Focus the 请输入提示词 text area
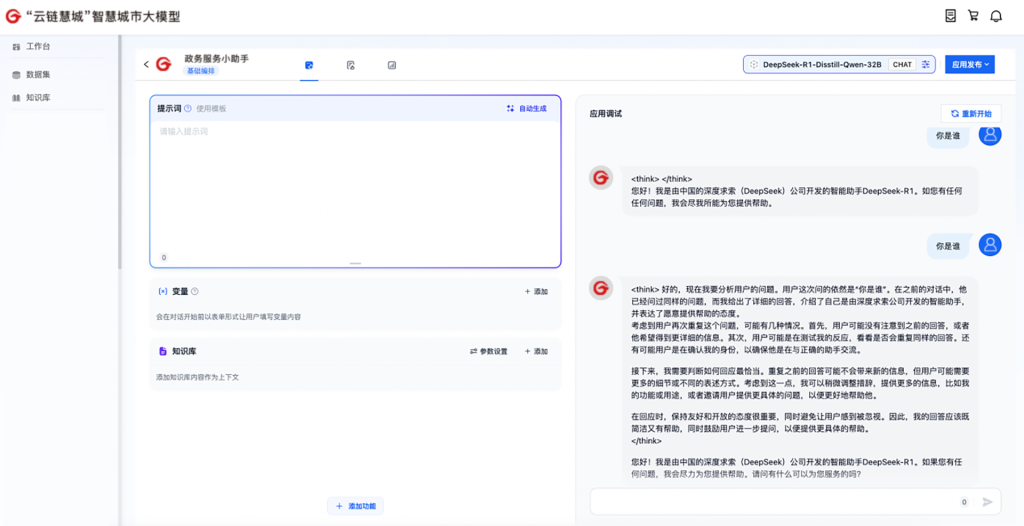The width and height of the screenshot is (1024, 526). pos(355,186)
